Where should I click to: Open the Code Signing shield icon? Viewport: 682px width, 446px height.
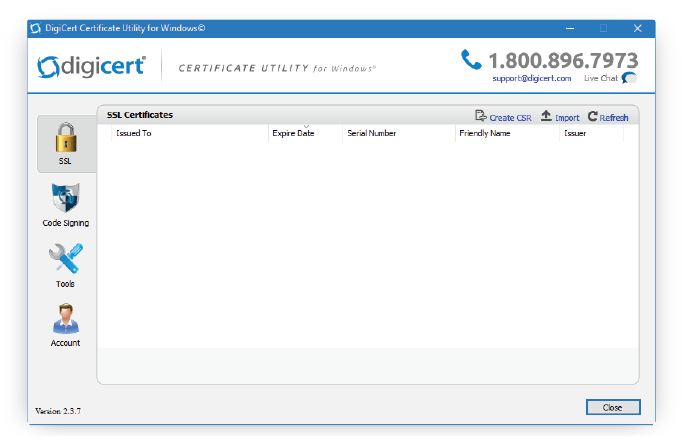click(x=66, y=197)
